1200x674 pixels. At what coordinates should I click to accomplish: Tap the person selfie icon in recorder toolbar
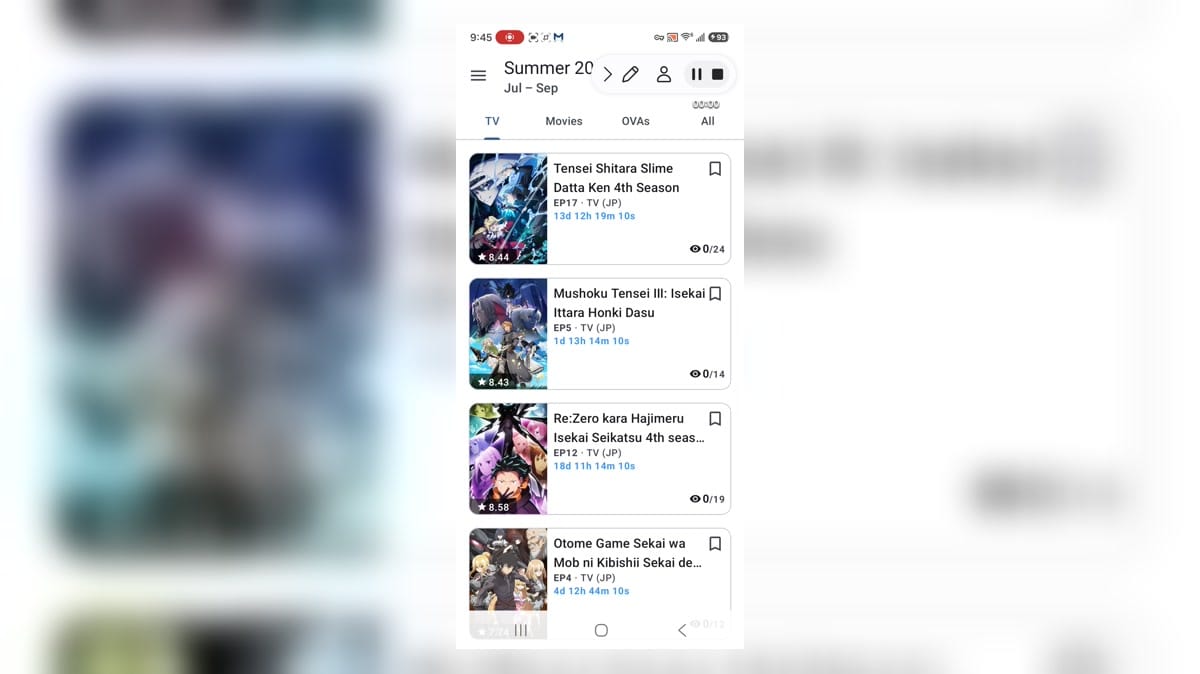tap(663, 74)
